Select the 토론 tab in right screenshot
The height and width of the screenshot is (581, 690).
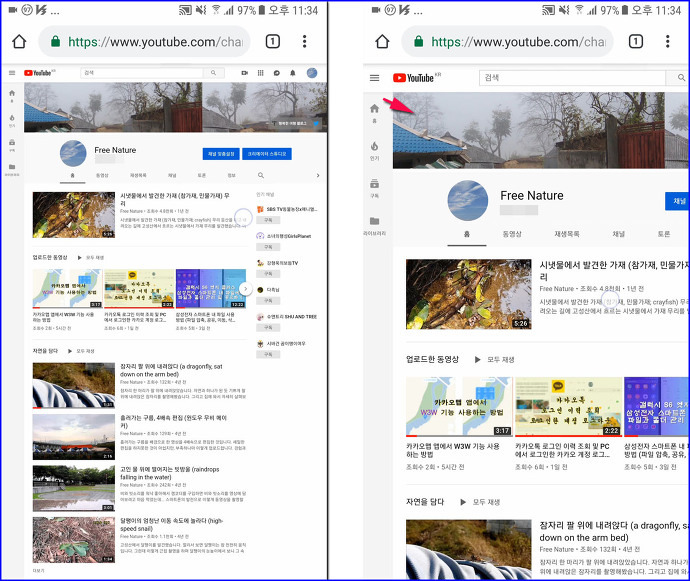[664, 234]
